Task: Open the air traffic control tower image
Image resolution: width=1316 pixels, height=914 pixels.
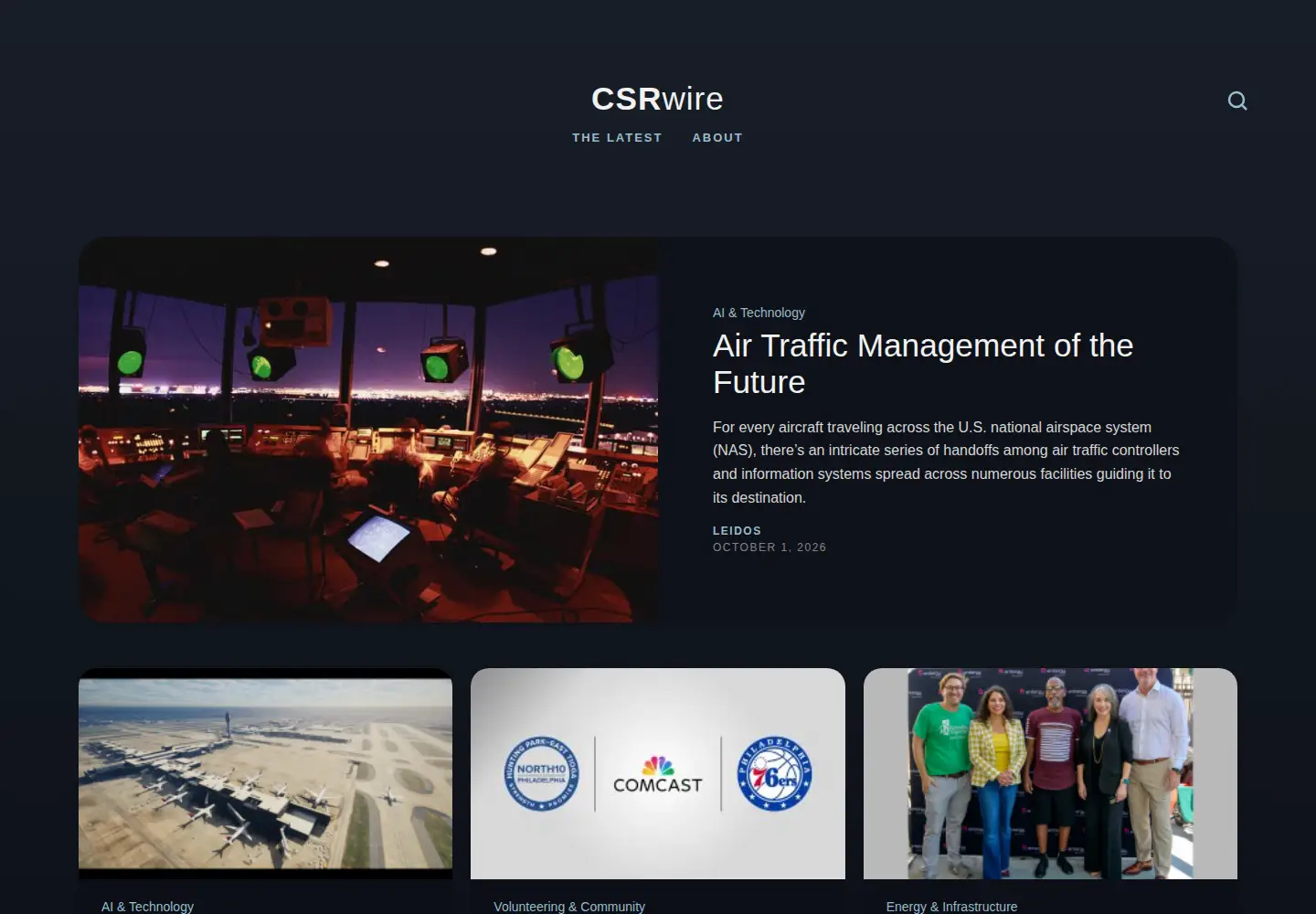Action: tap(368, 430)
